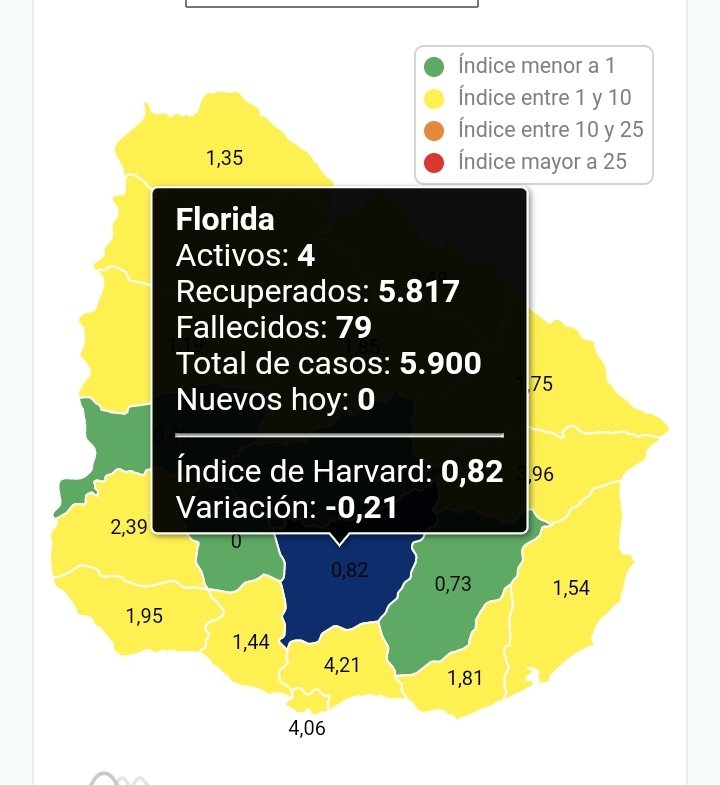Click the yellow legend dot for 'Índice entre 1 y 10'
720x785 pixels.
pos(434,98)
